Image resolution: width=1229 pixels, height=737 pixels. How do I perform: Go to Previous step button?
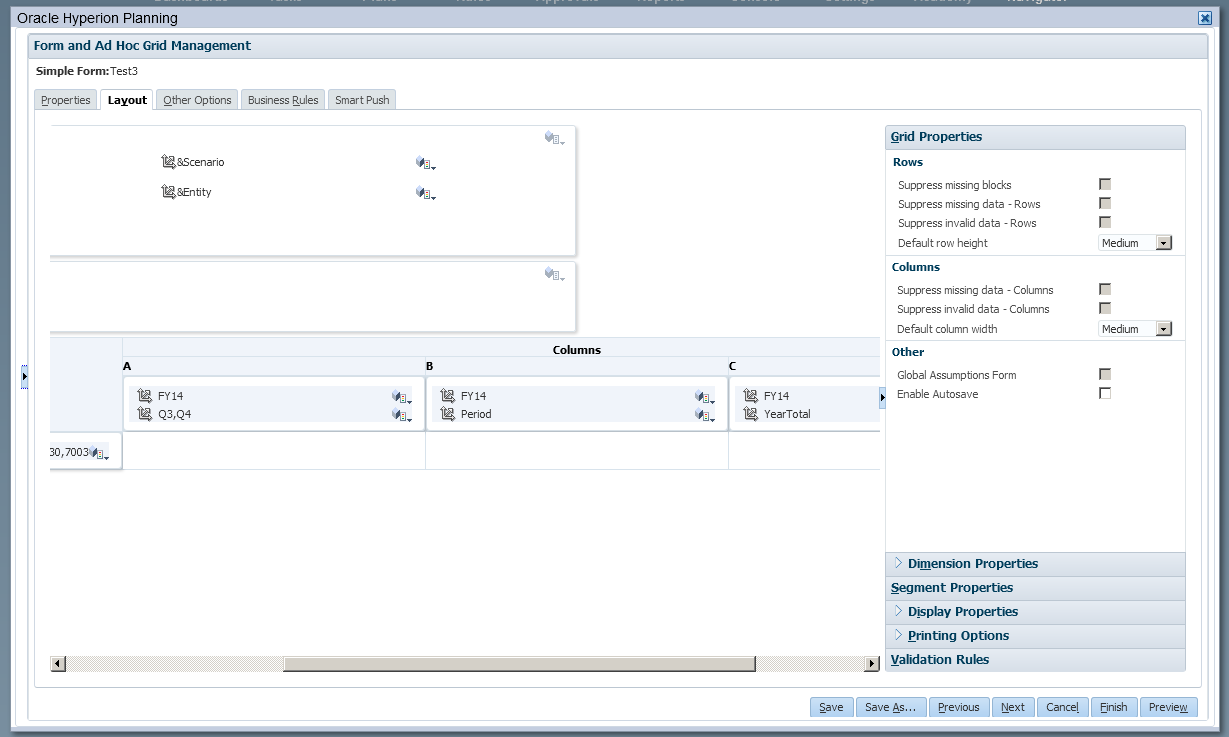point(959,707)
